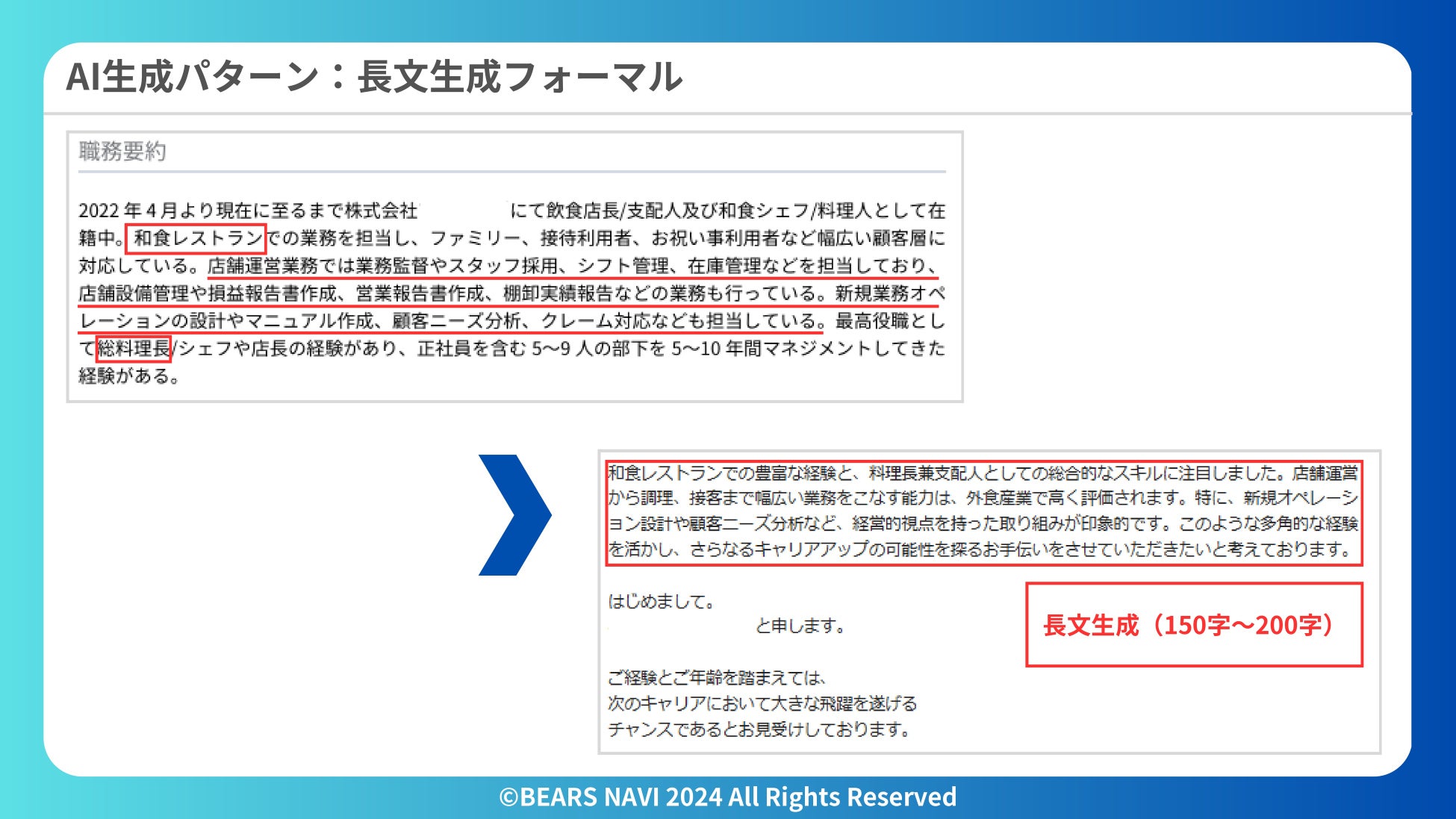Click the 経験がある。final summary line
Image resolution: width=1456 pixels, height=819 pixels.
tap(130, 376)
